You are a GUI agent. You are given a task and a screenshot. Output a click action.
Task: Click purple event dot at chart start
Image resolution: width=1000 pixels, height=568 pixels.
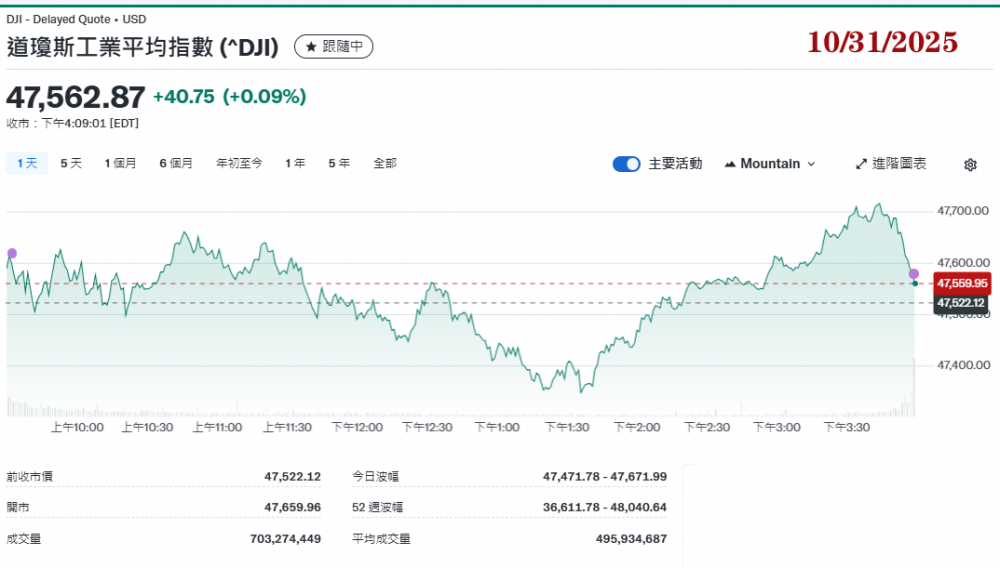coord(12,253)
